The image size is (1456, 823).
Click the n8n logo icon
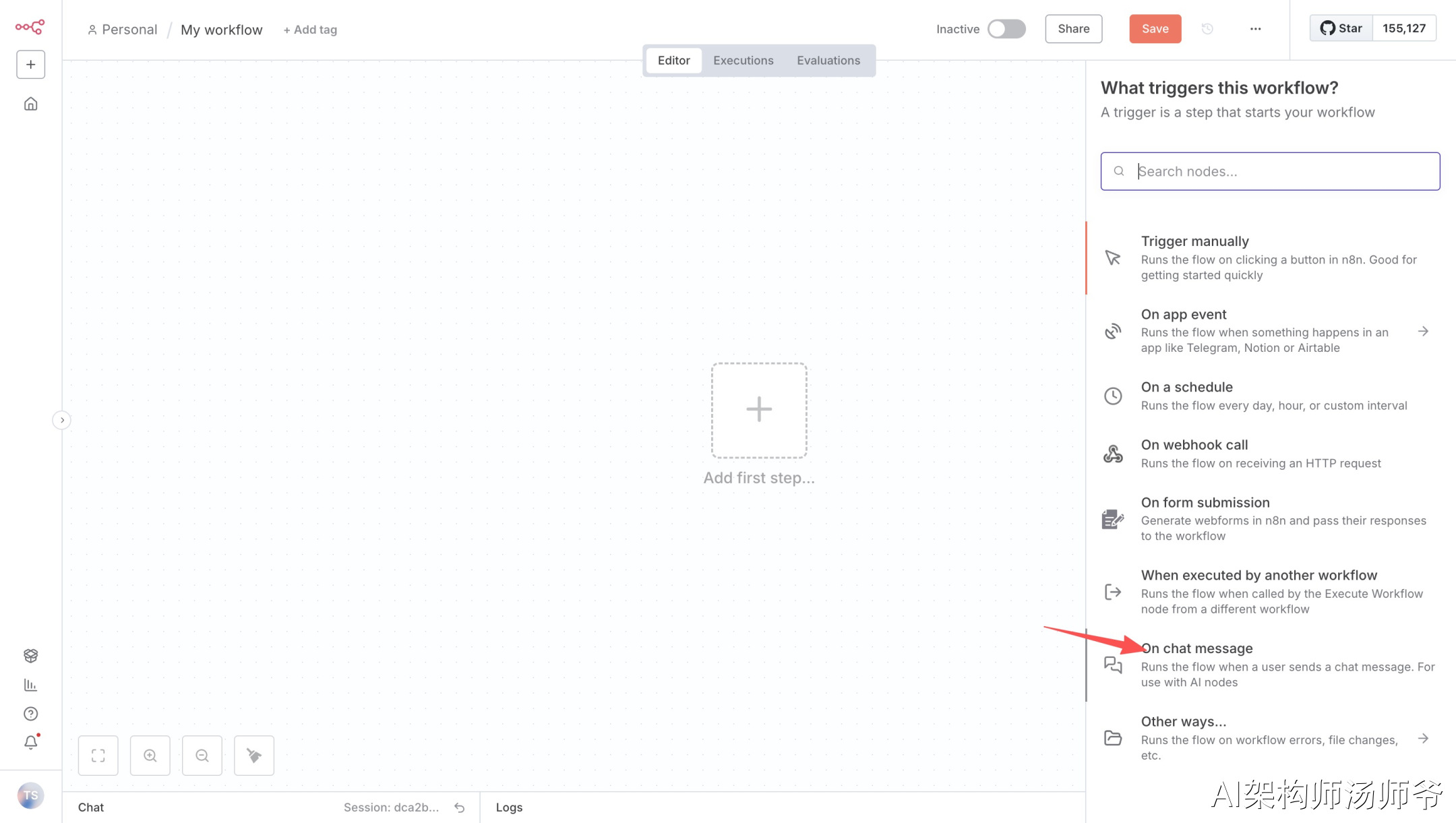30,27
